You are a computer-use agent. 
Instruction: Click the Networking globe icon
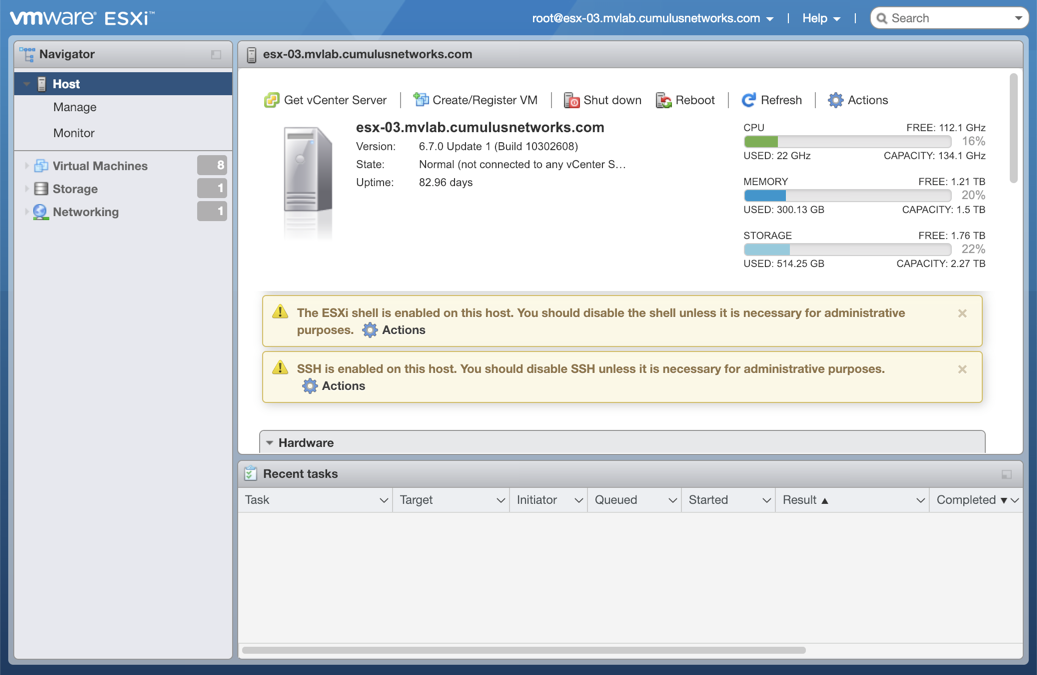tap(41, 212)
